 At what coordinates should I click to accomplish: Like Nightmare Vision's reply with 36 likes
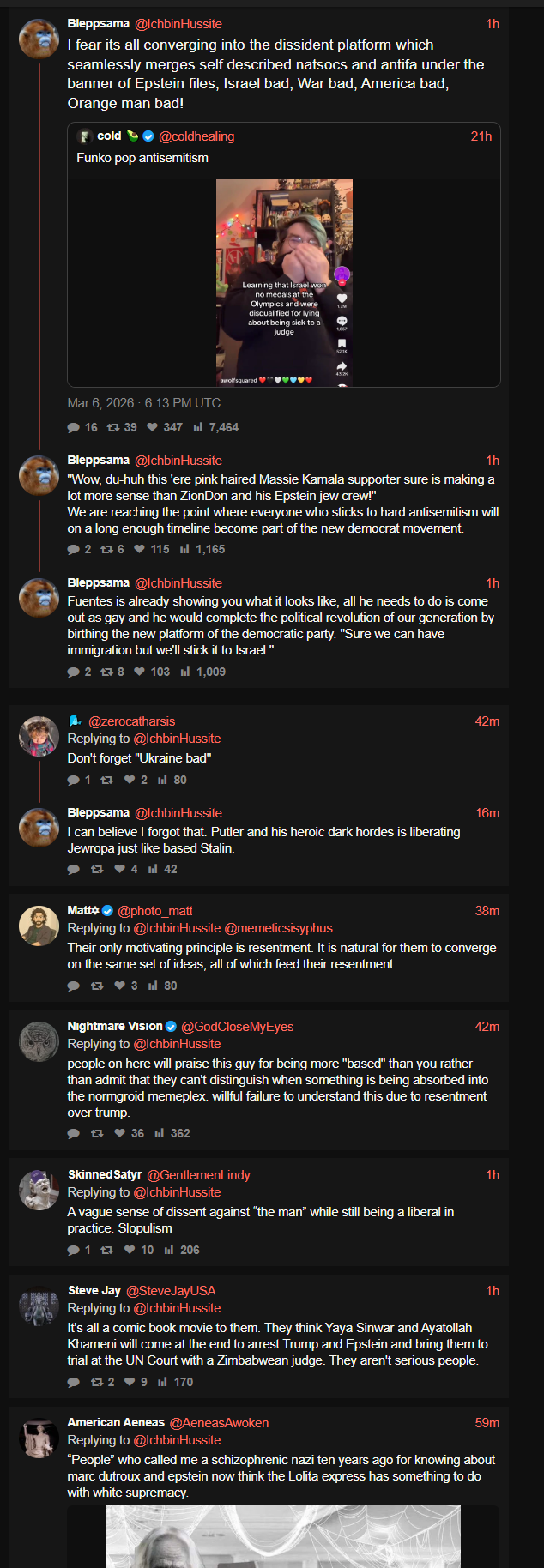pos(120,1133)
